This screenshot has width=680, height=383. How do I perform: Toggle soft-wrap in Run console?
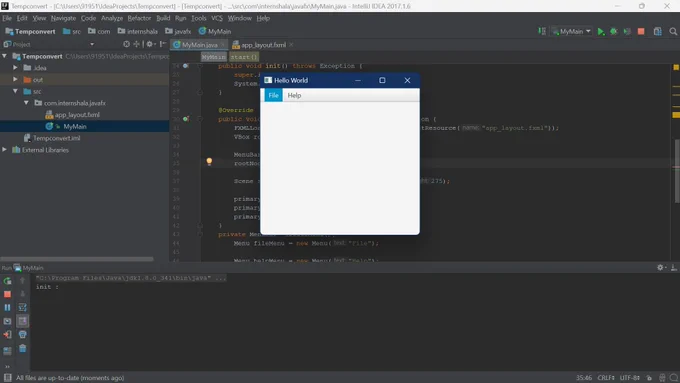(23, 308)
